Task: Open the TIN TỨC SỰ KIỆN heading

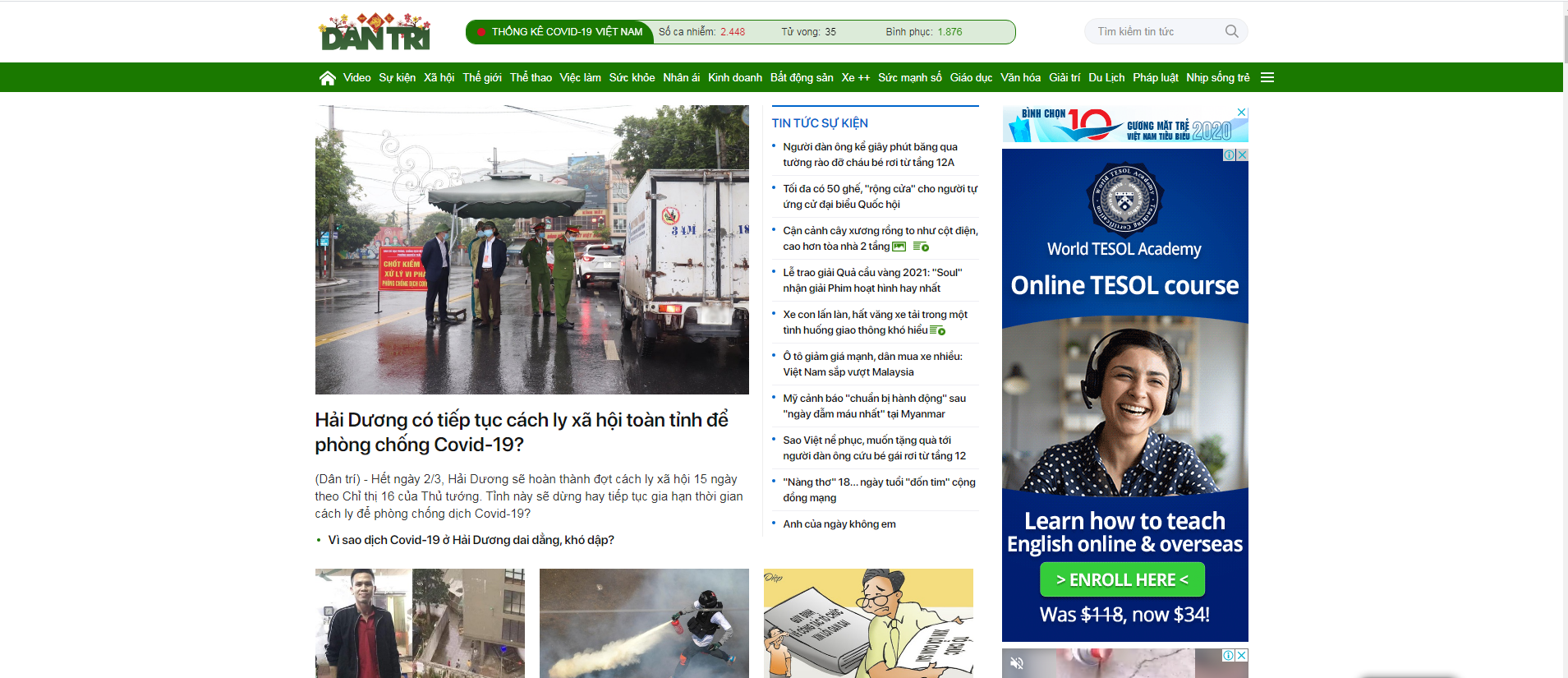Action: click(820, 123)
